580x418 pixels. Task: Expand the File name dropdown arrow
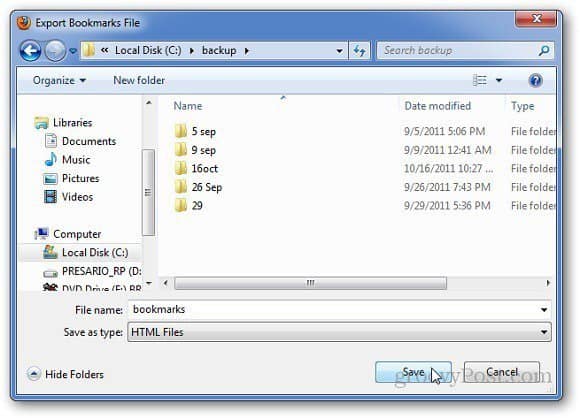point(544,310)
